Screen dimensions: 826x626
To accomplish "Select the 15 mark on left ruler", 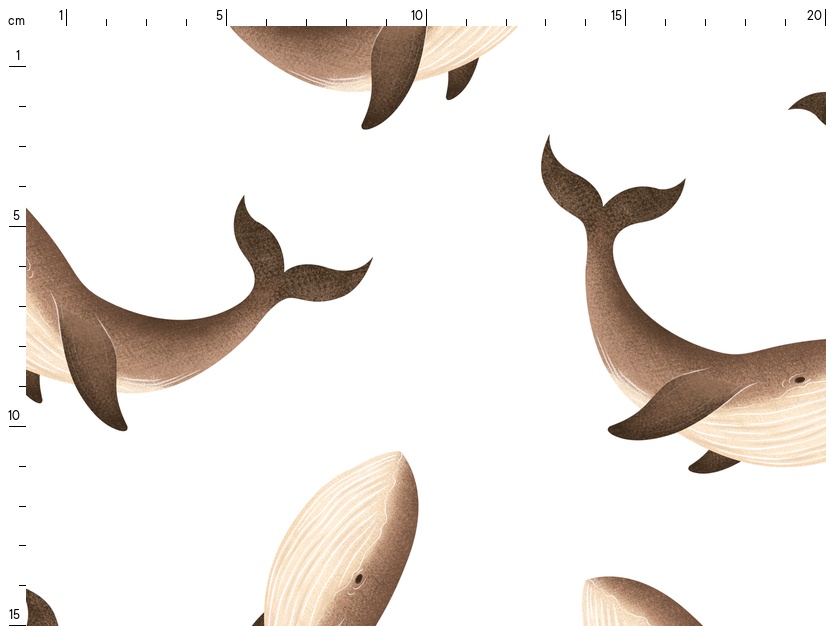I will pyautogui.click(x=15, y=614).
